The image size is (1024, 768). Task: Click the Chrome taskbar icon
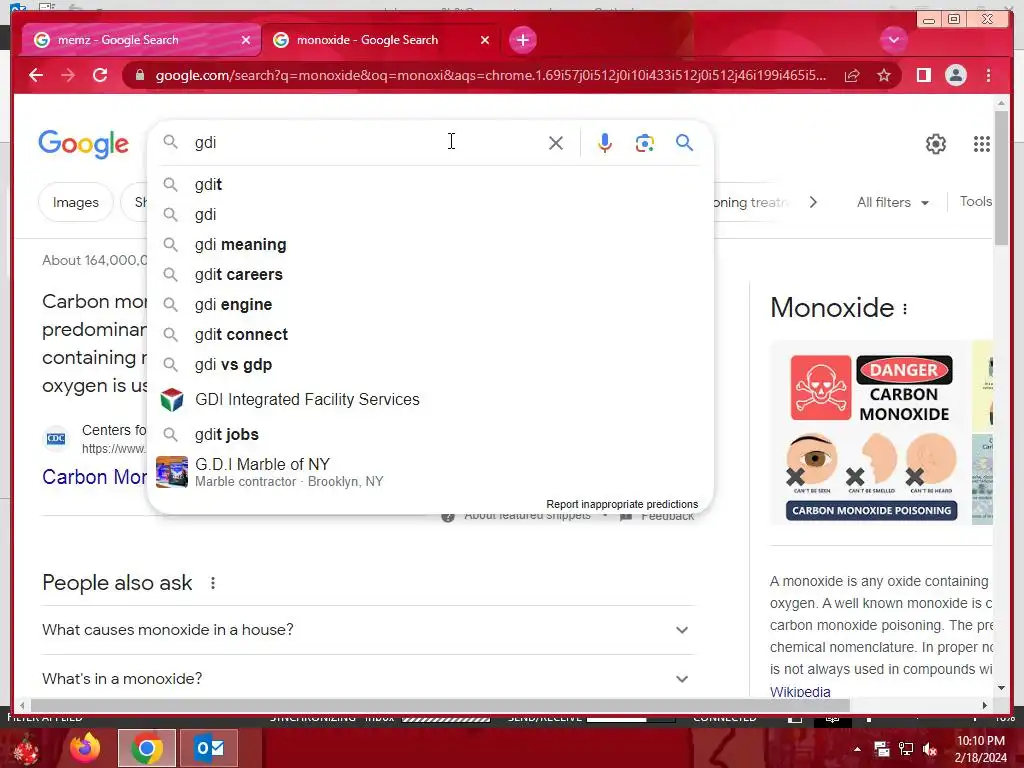tap(147, 748)
